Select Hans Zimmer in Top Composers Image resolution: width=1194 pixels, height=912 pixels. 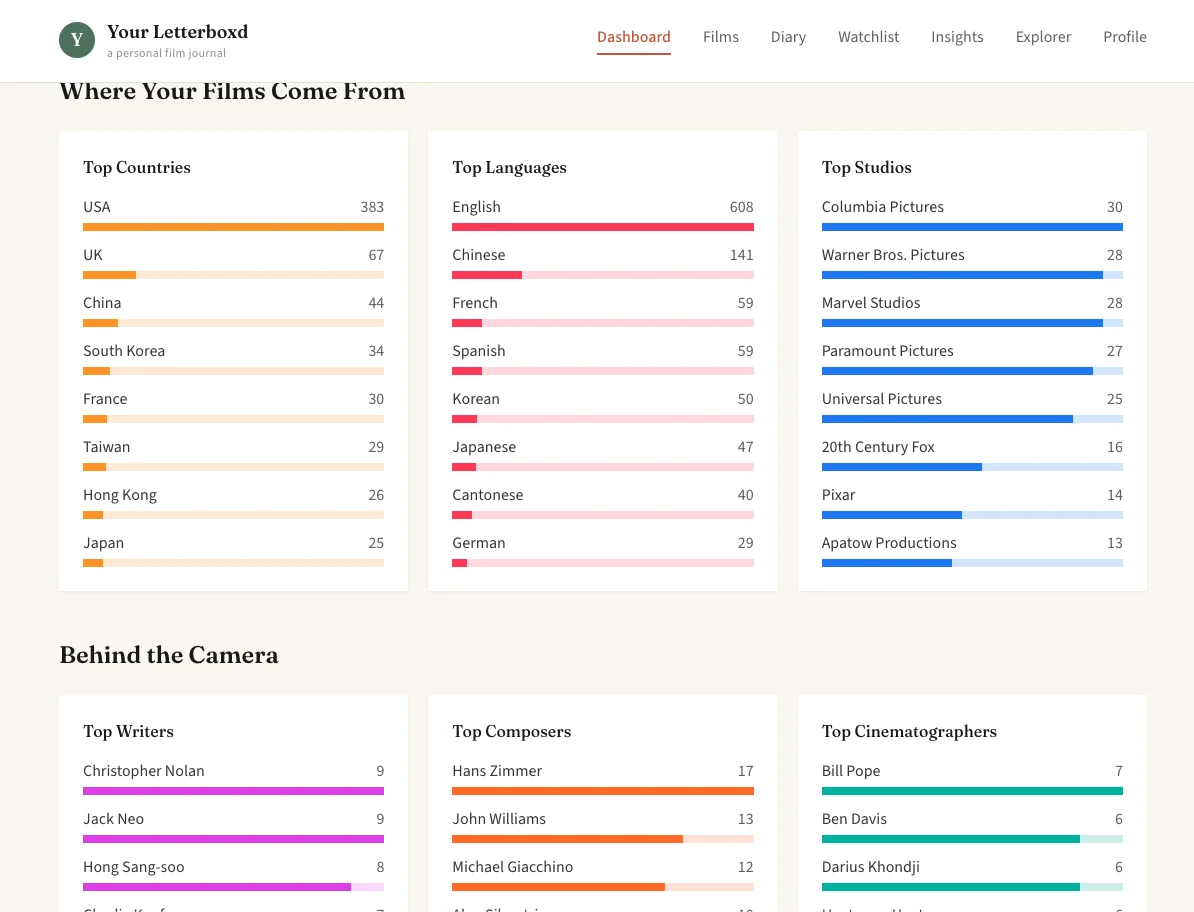497,771
